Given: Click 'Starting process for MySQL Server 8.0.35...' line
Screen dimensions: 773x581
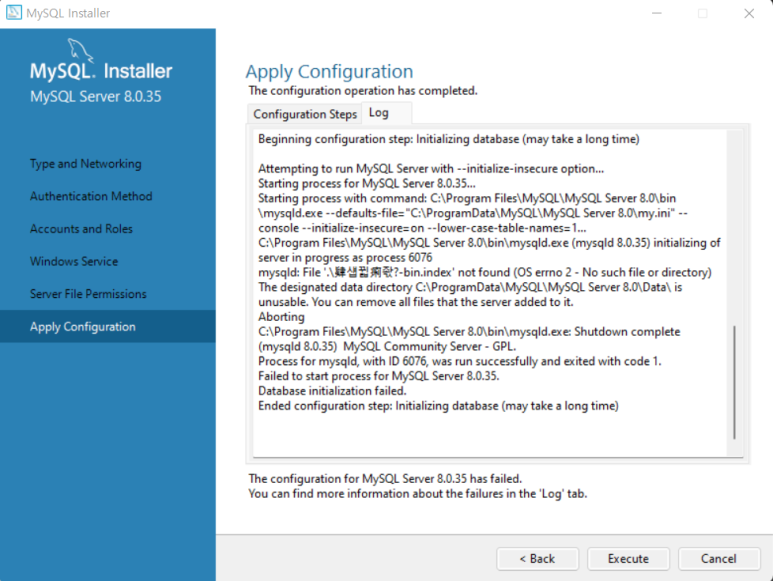Looking at the screenshot, I should coord(367,183).
